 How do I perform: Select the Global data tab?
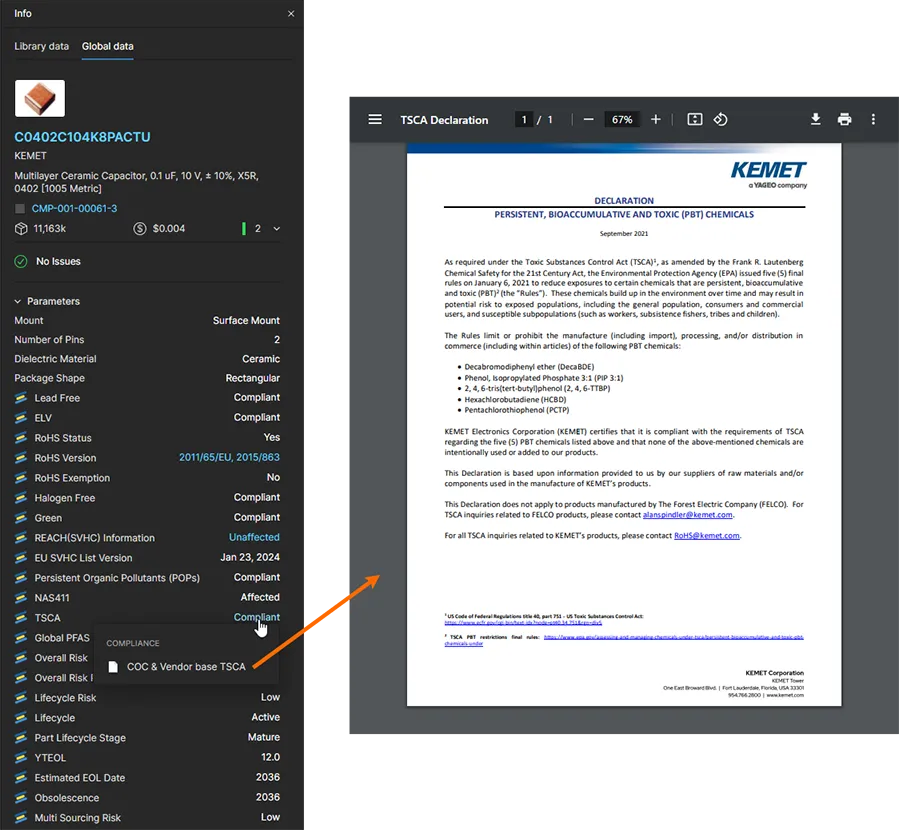click(x=107, y=46)
